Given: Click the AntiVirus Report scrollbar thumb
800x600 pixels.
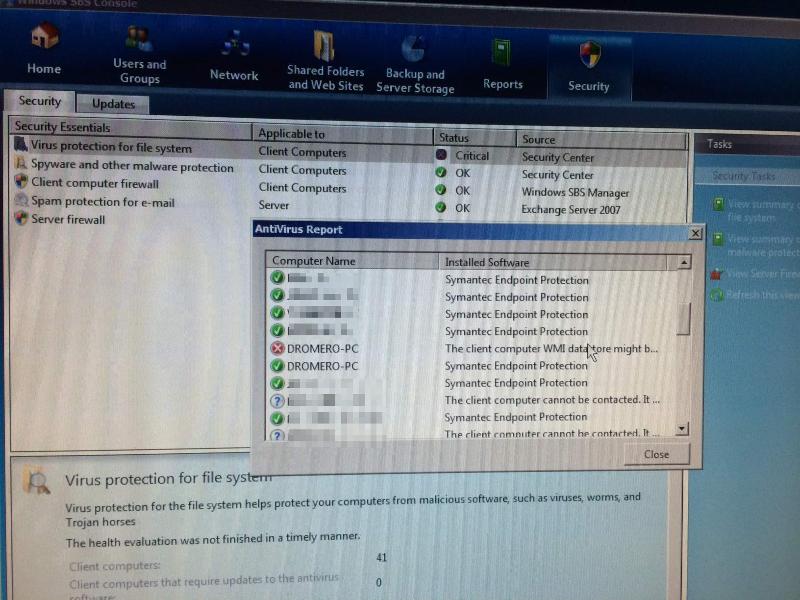Looking at the screenshot, I should pos(683,319).
